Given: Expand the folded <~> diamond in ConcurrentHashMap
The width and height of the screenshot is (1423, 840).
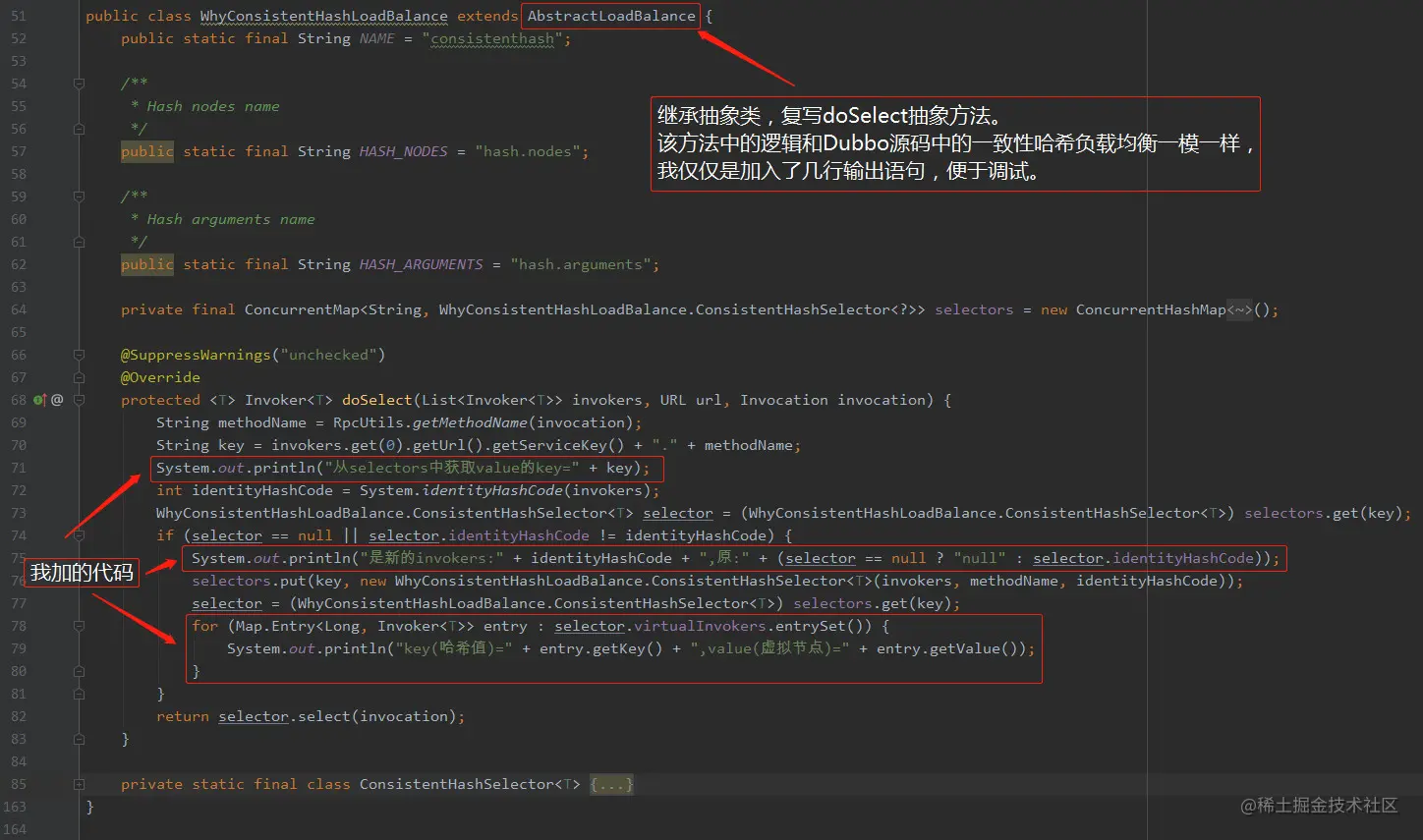Looking at the screenshot, I should click(x=1240, y=309).
